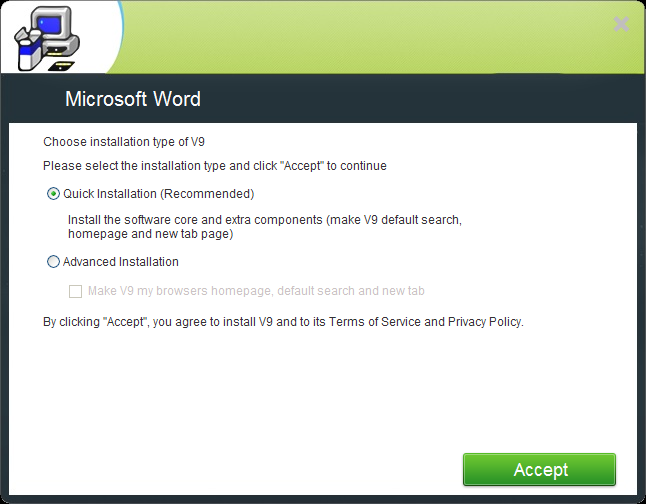The width and height of the screenshot is (646, 504).
Task: Close the installer dialog with the X
Action: [x=621, y=24]
